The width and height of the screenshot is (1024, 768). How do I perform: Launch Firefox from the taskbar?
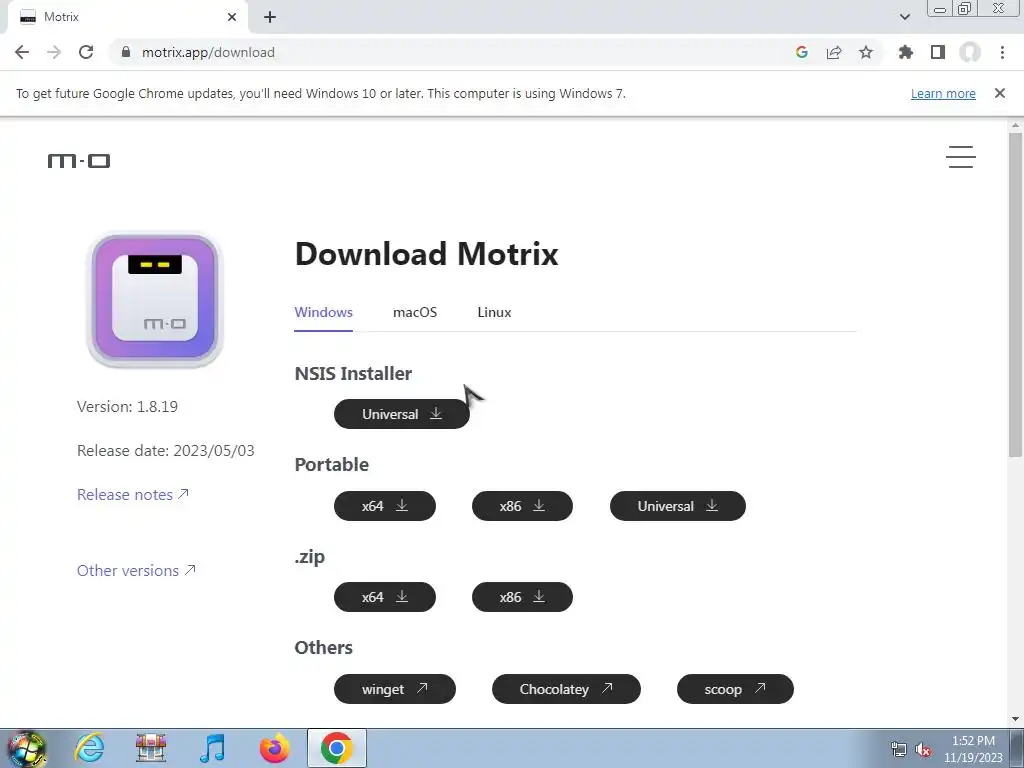point(274,748)
